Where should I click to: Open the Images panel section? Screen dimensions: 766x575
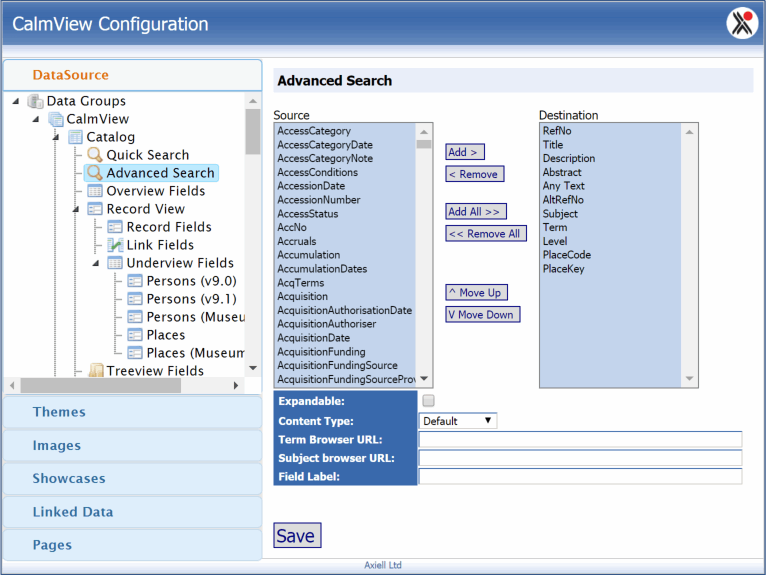click(132, 445)
